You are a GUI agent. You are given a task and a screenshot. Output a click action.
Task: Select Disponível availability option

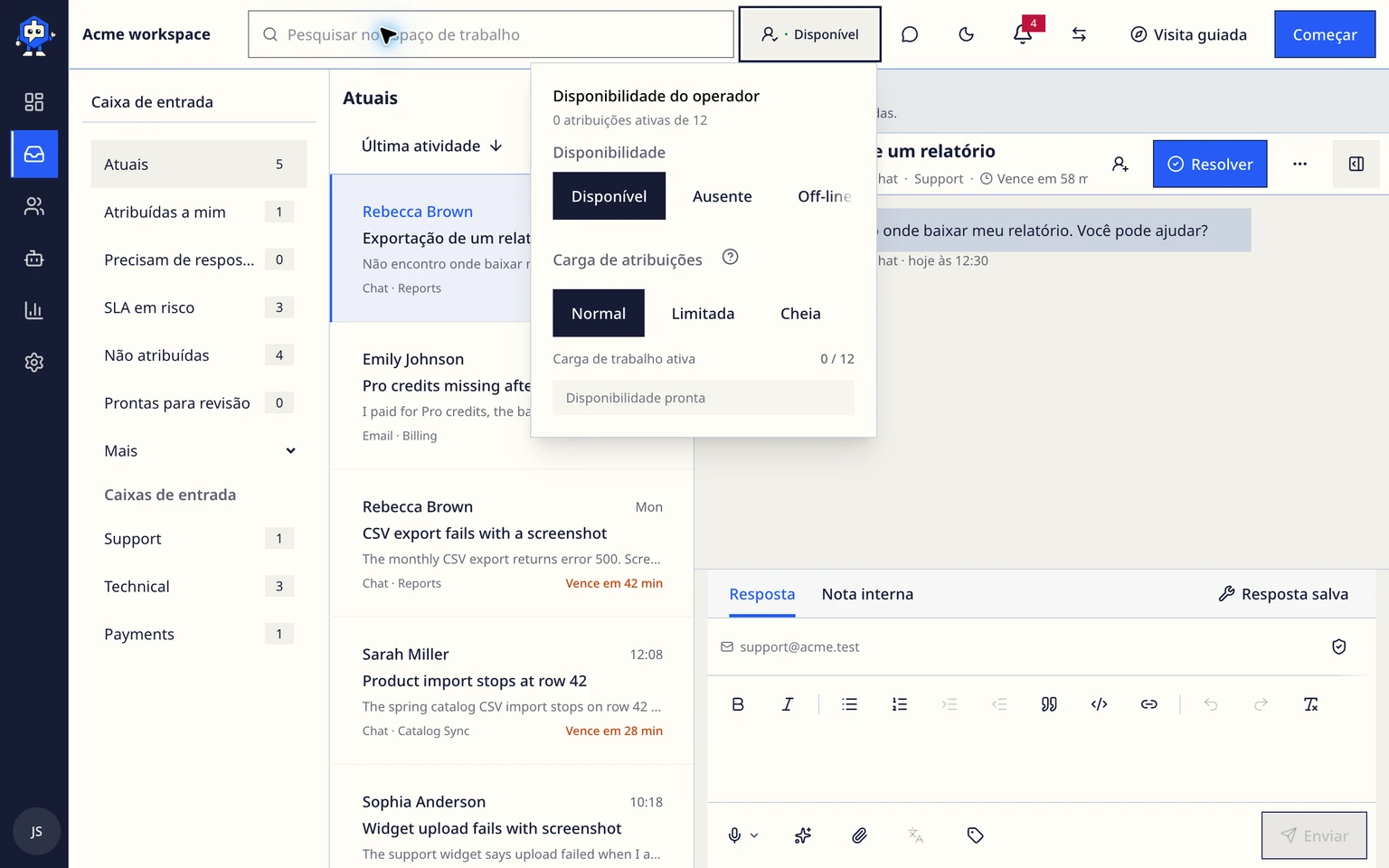609,196
